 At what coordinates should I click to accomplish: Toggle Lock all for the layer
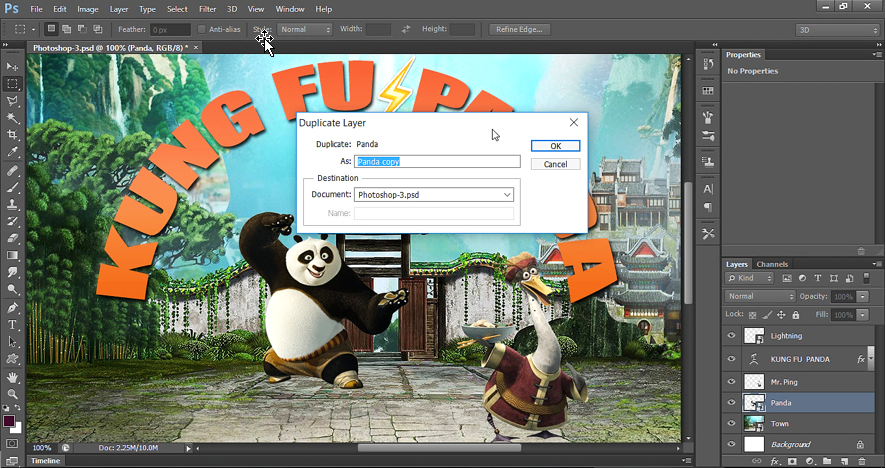(x=796, y=315)
